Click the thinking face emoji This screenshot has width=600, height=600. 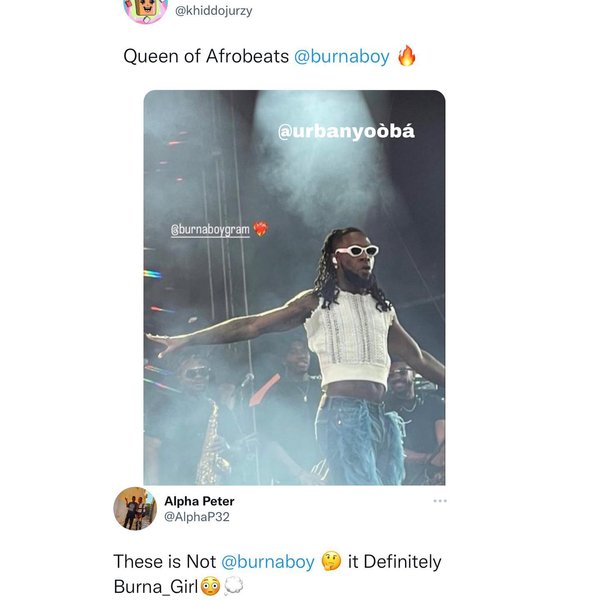(x=333, y=562)
